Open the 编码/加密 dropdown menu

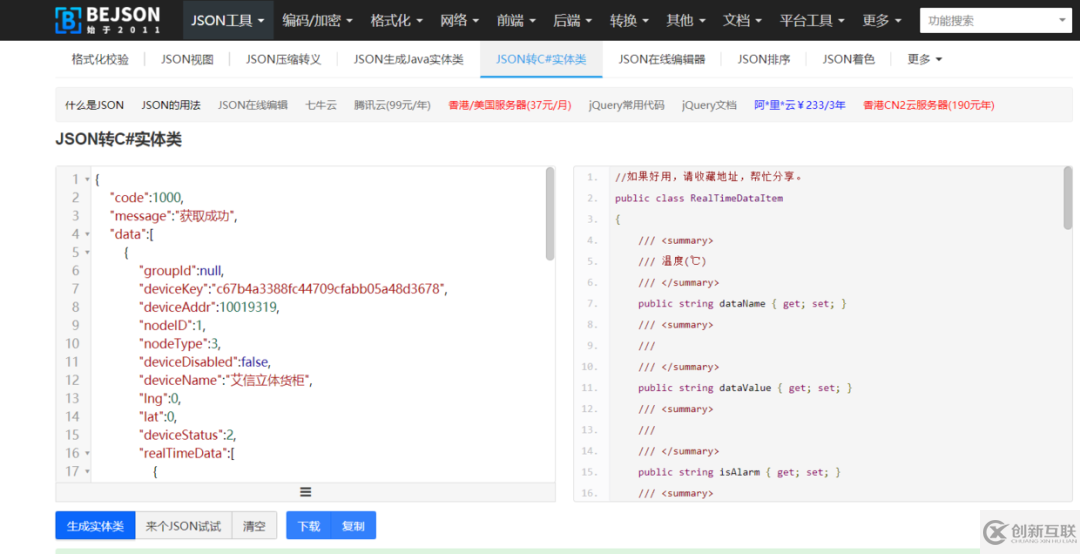pos(318,20)
